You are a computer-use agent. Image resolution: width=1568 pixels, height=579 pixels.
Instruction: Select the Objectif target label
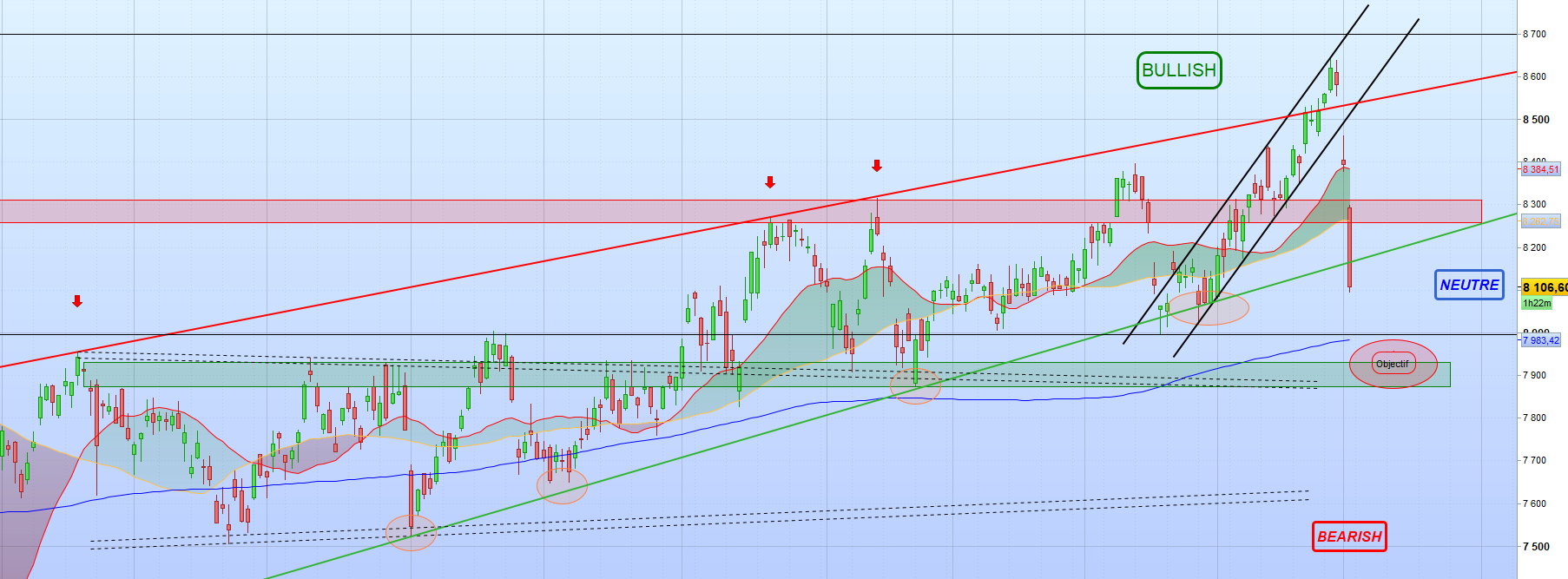tap(1392, 364)
